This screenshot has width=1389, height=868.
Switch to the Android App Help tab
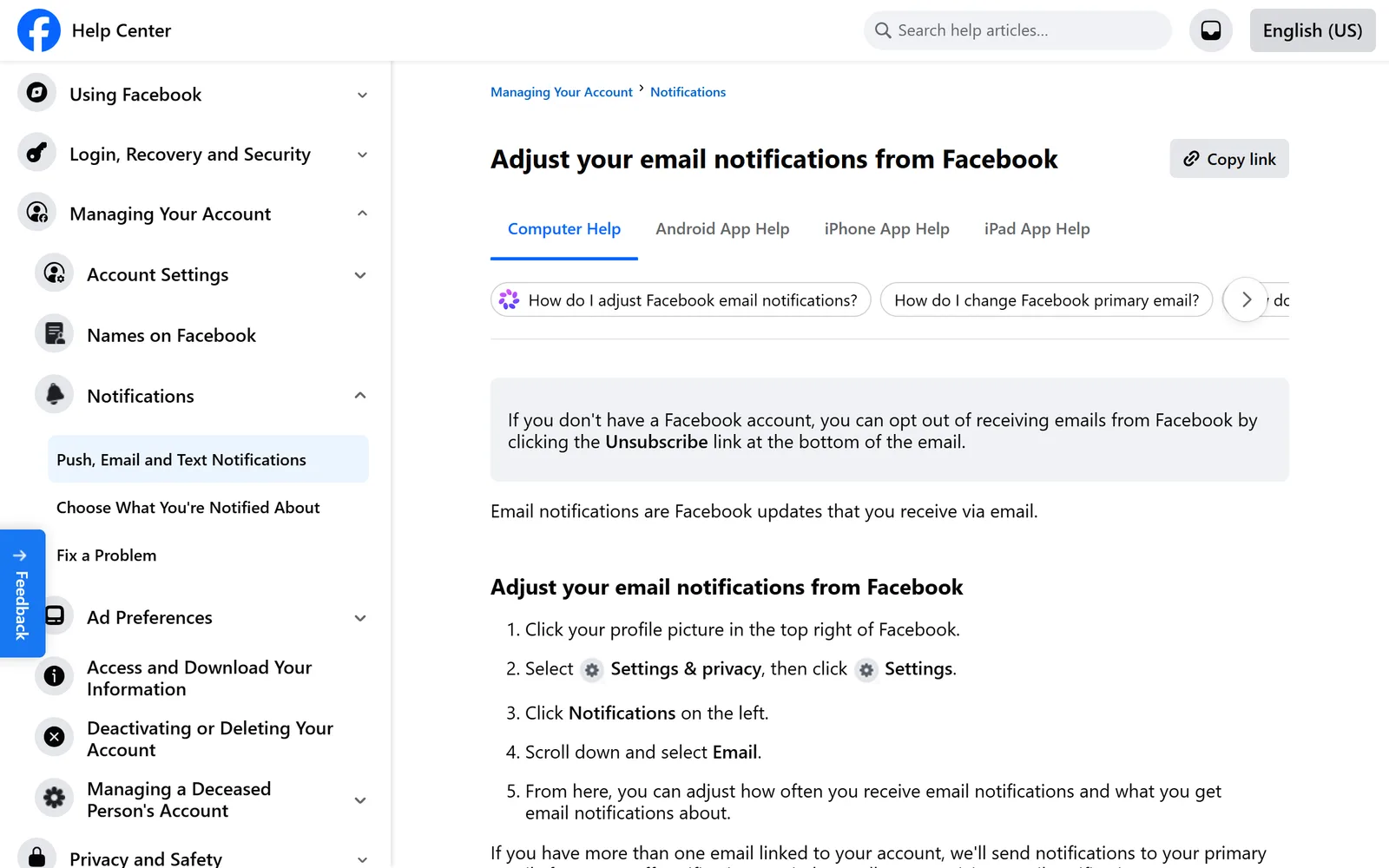[x=722, y=229]
